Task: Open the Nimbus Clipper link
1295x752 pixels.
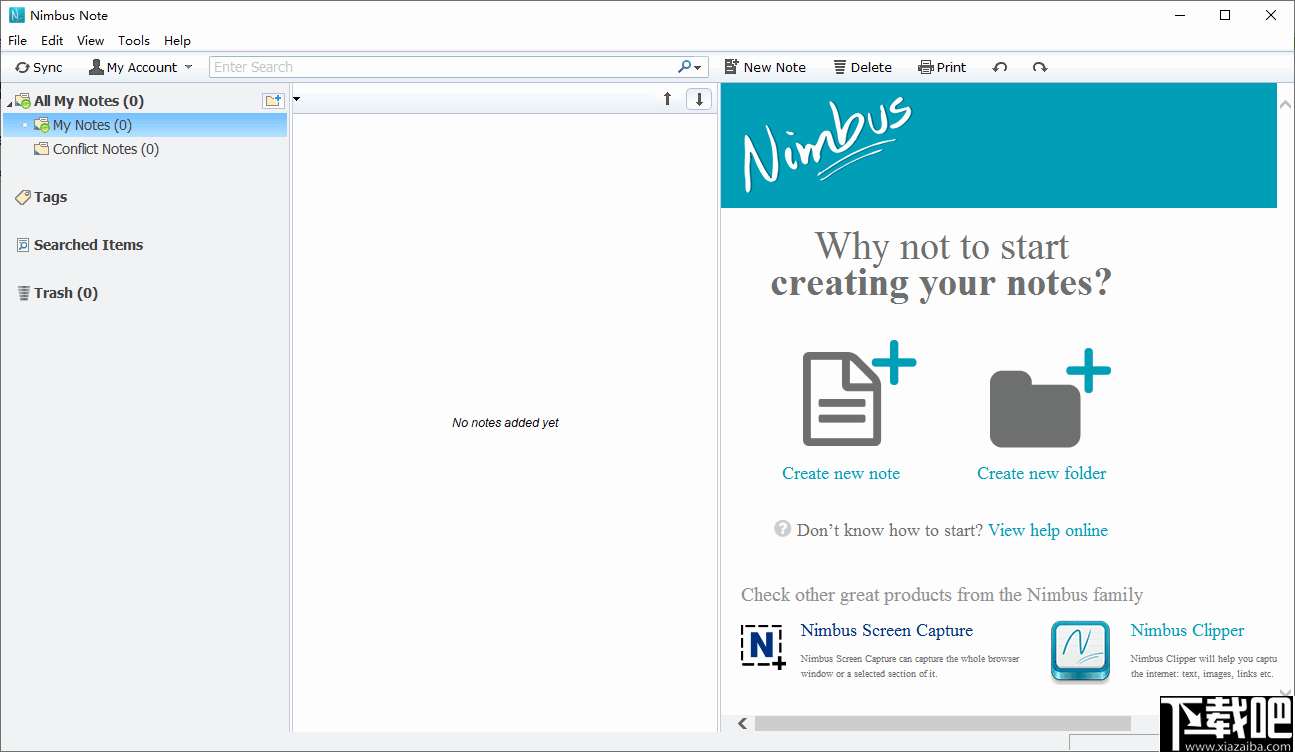Action: pyautogui.click(x=1188, y=631)
